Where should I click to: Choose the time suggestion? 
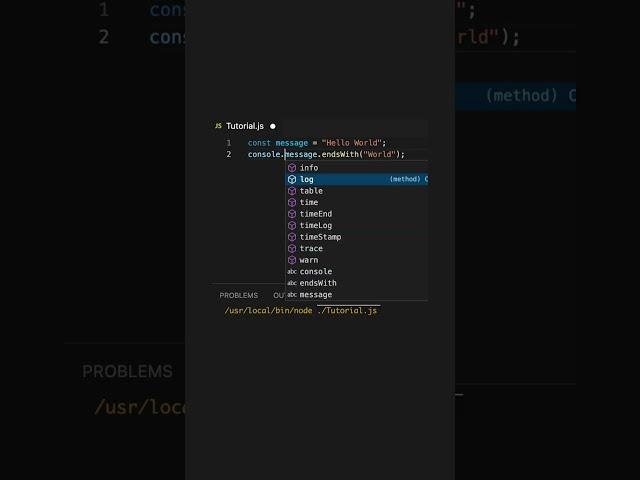[356, 202]
